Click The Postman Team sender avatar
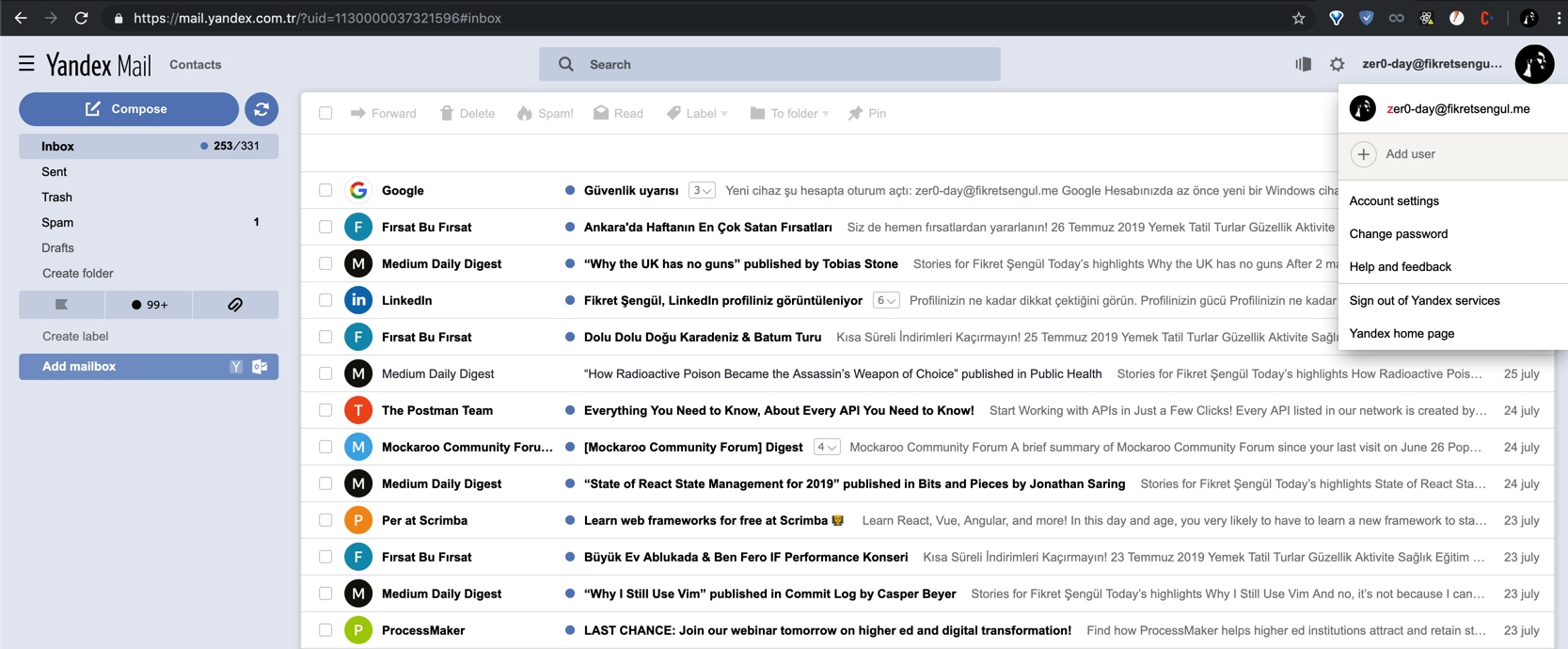The height and width of the screenshot is (649, 1568). 357,410
